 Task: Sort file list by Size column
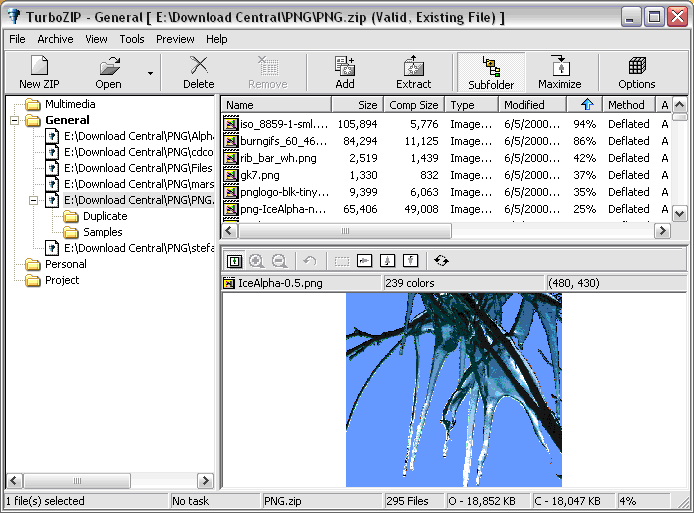coord(357,105)
